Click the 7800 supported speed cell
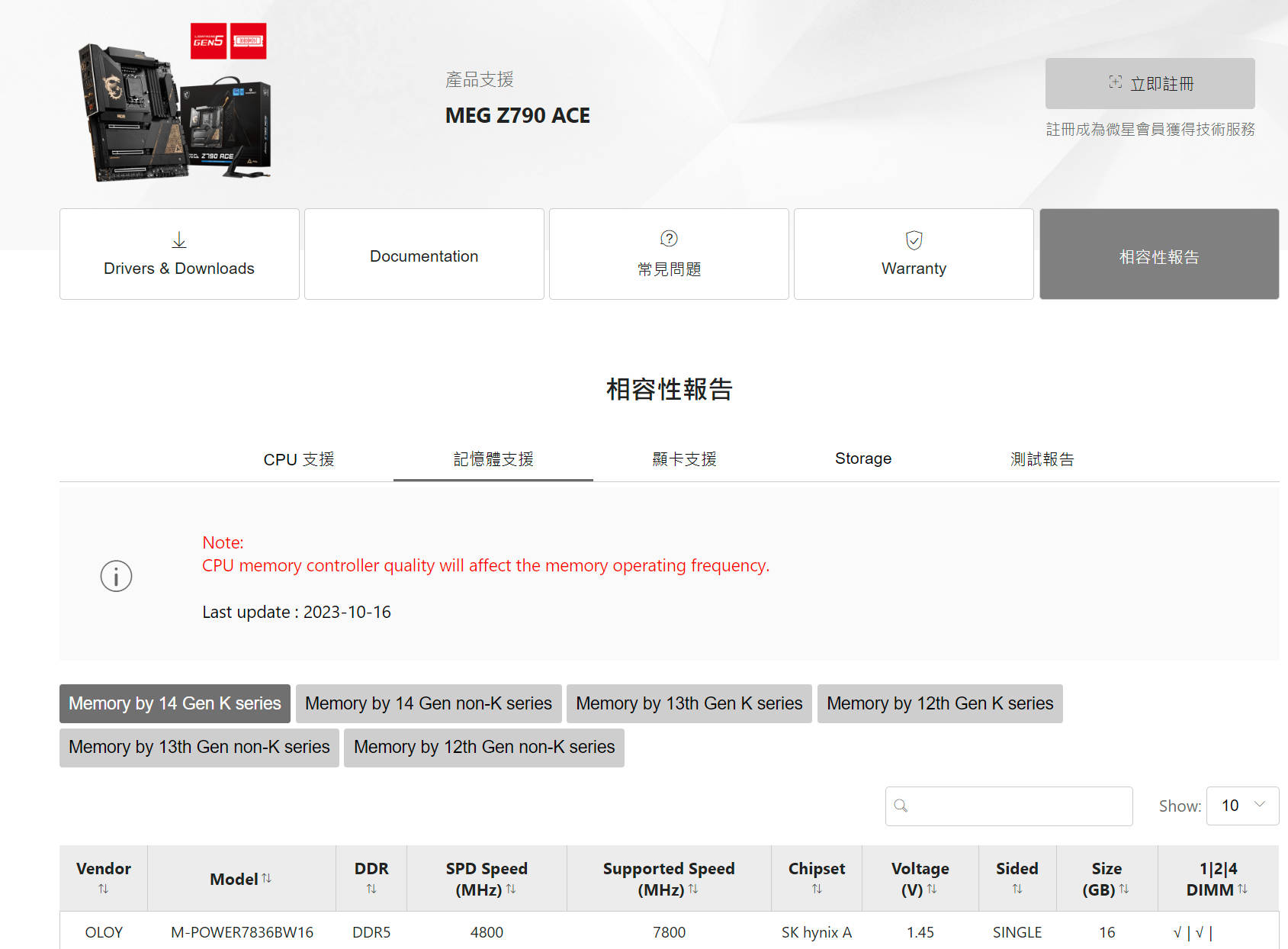The width and height of the screenshot is (1288, 949). (669, 932)
